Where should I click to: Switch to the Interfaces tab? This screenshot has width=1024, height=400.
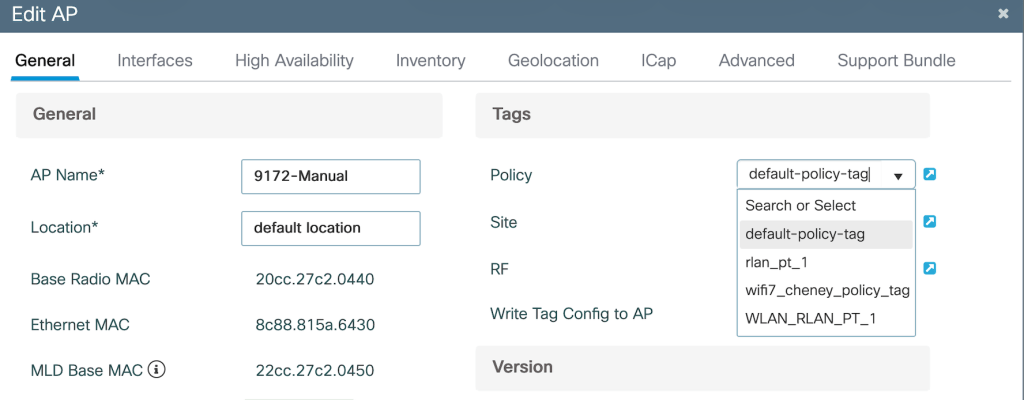155,60
